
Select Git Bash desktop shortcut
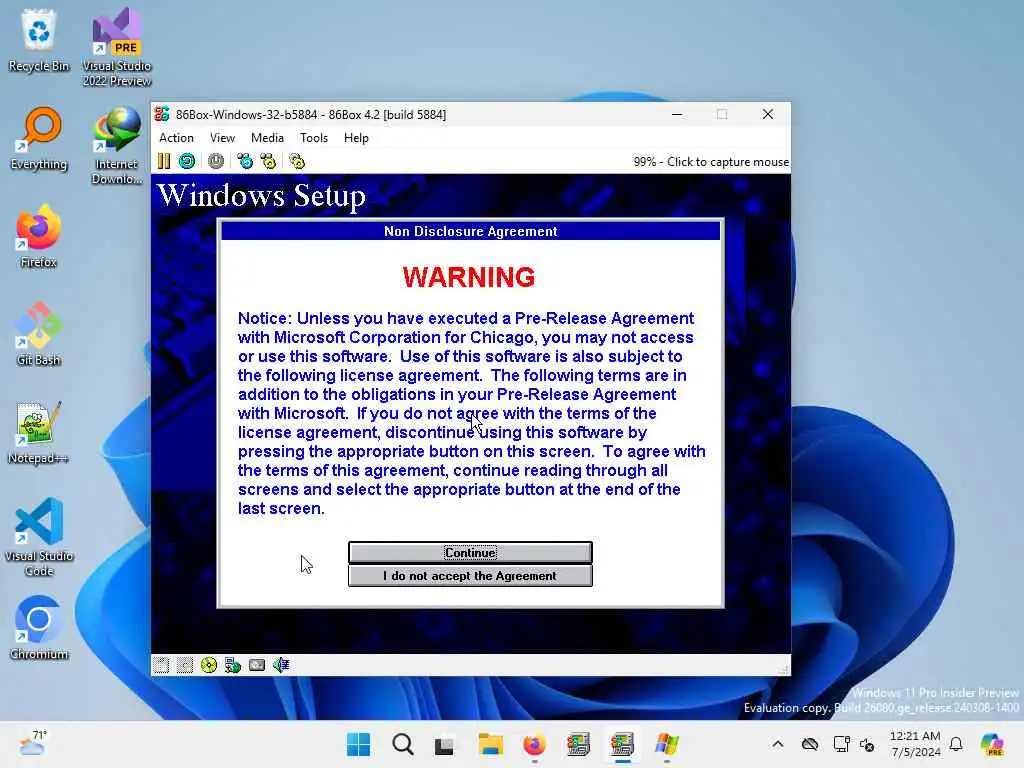pos(39,335)
